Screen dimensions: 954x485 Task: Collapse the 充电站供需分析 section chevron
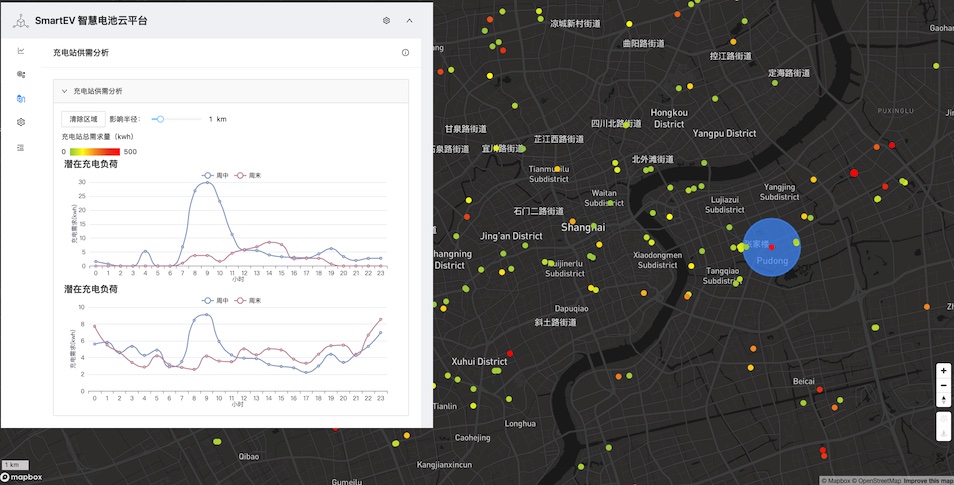point(64,91)
